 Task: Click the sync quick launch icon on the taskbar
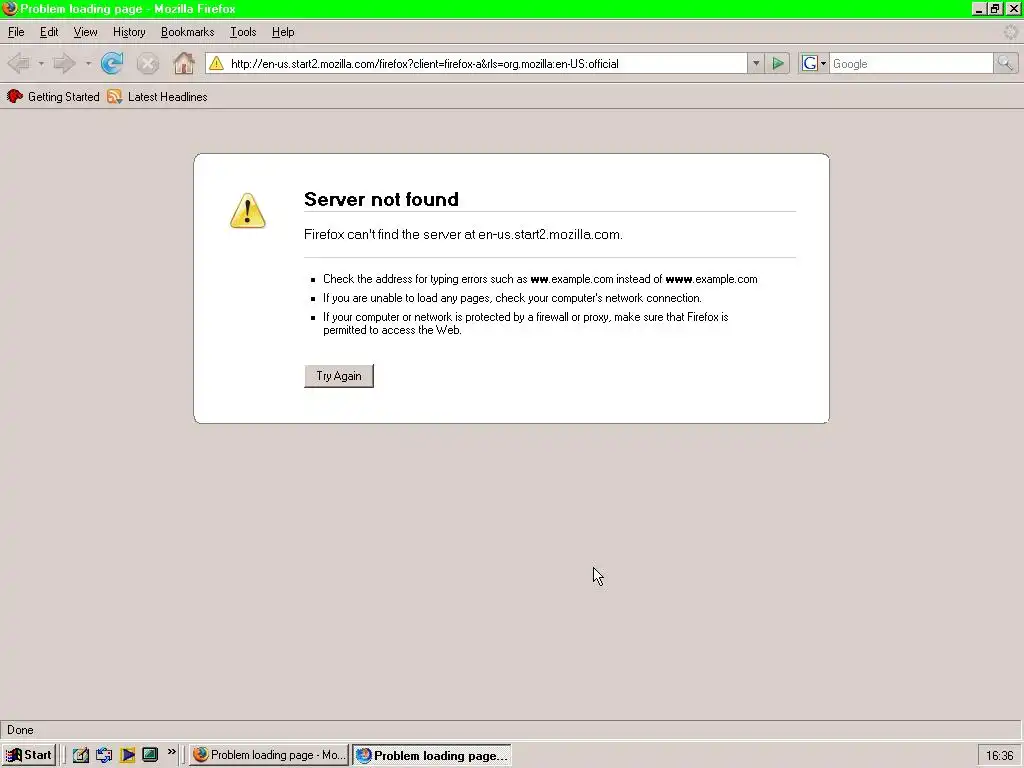click(104, 755)
